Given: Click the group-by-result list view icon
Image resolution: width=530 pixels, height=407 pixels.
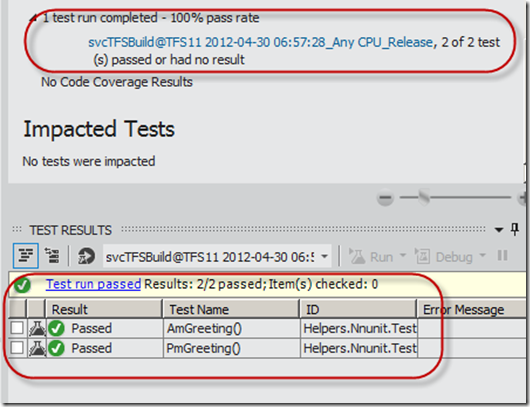Looking at the screenshot, I should [26, 256].
